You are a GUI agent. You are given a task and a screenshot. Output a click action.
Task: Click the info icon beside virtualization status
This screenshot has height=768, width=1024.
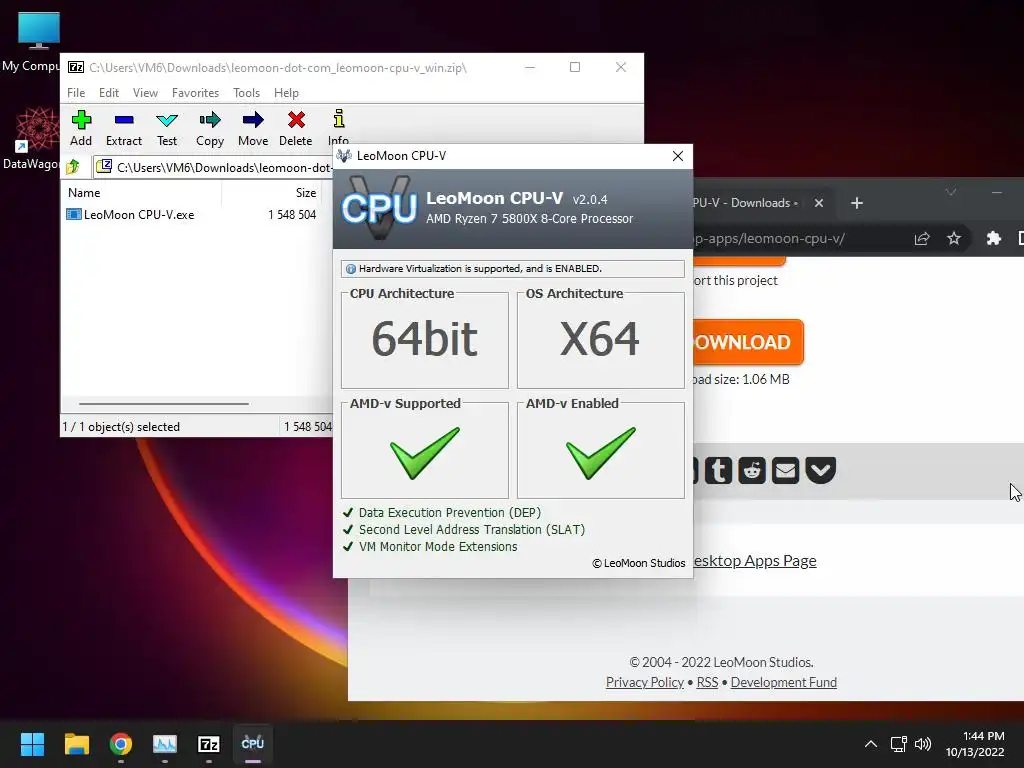(x=351, y=268)
